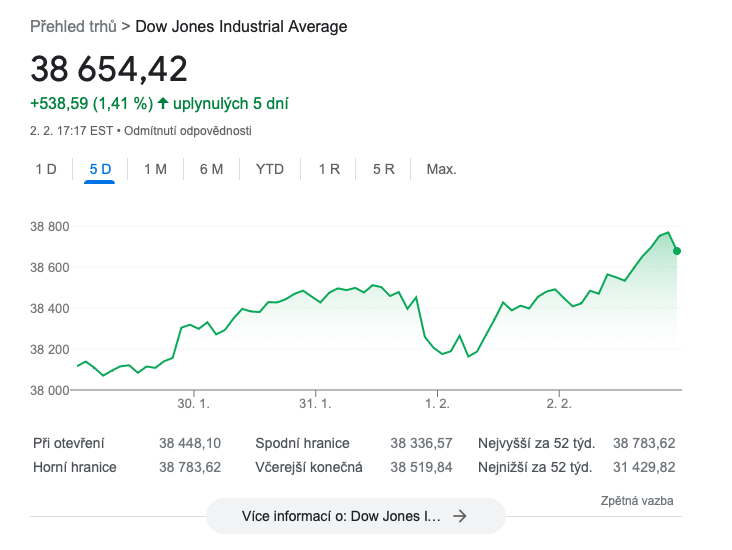The width and height of the screenshot is (732, 550).
Task: Click the Včerejší konečná label
Action: pos(309,467)
